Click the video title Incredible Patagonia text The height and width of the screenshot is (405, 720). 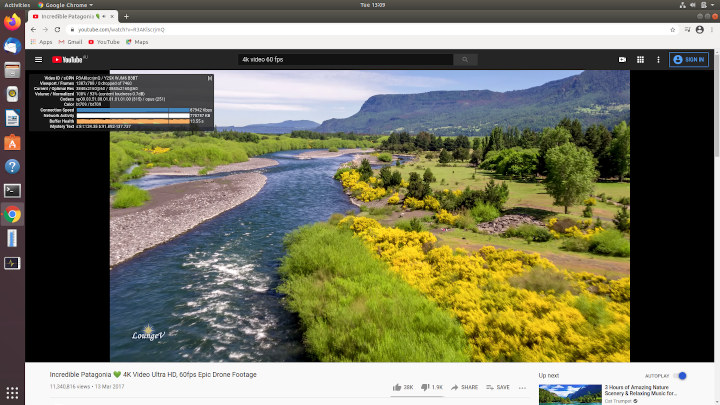pyautogui.click(x=153, y=375)
